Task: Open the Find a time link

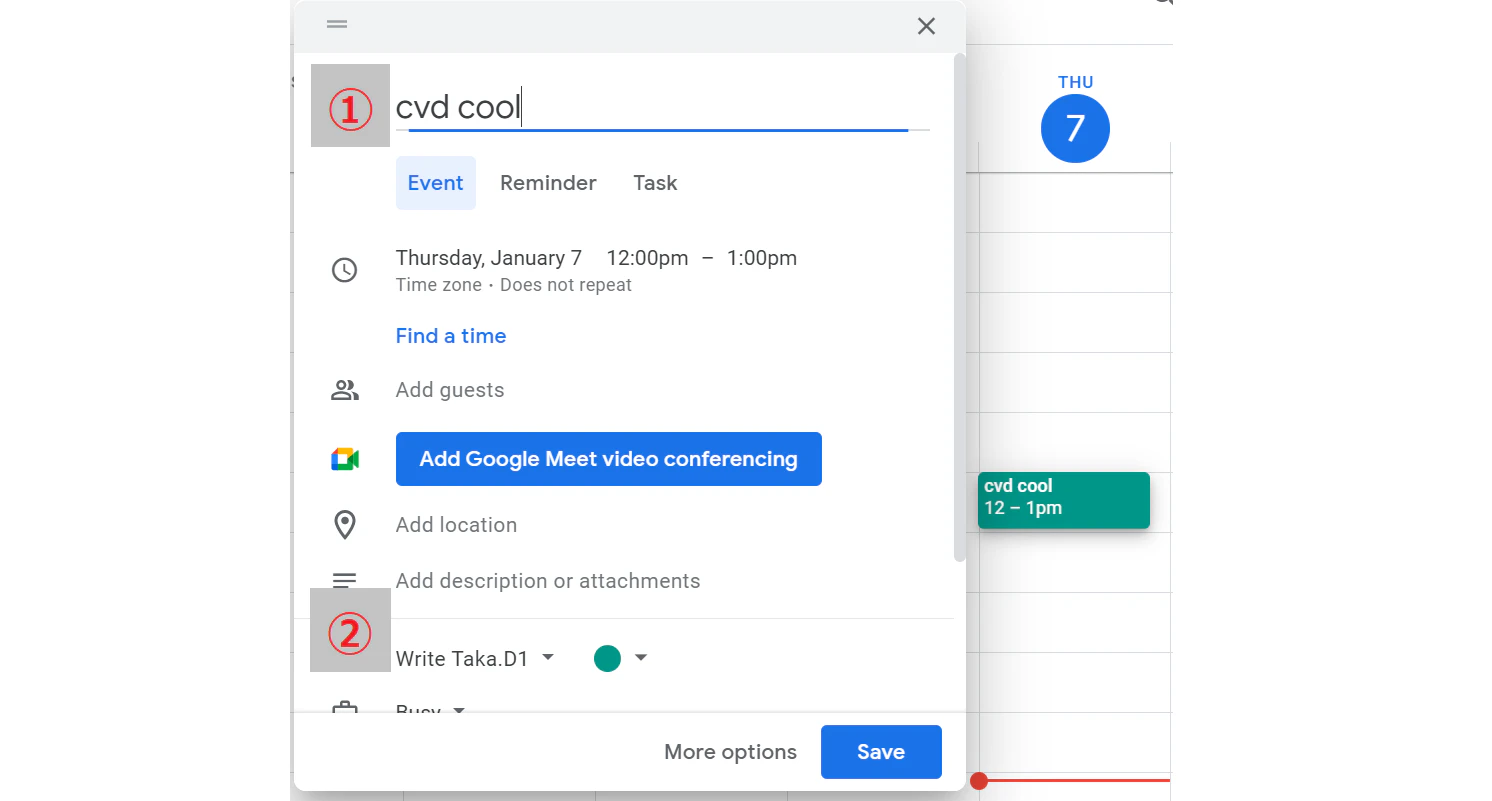Action: (450, 336)
